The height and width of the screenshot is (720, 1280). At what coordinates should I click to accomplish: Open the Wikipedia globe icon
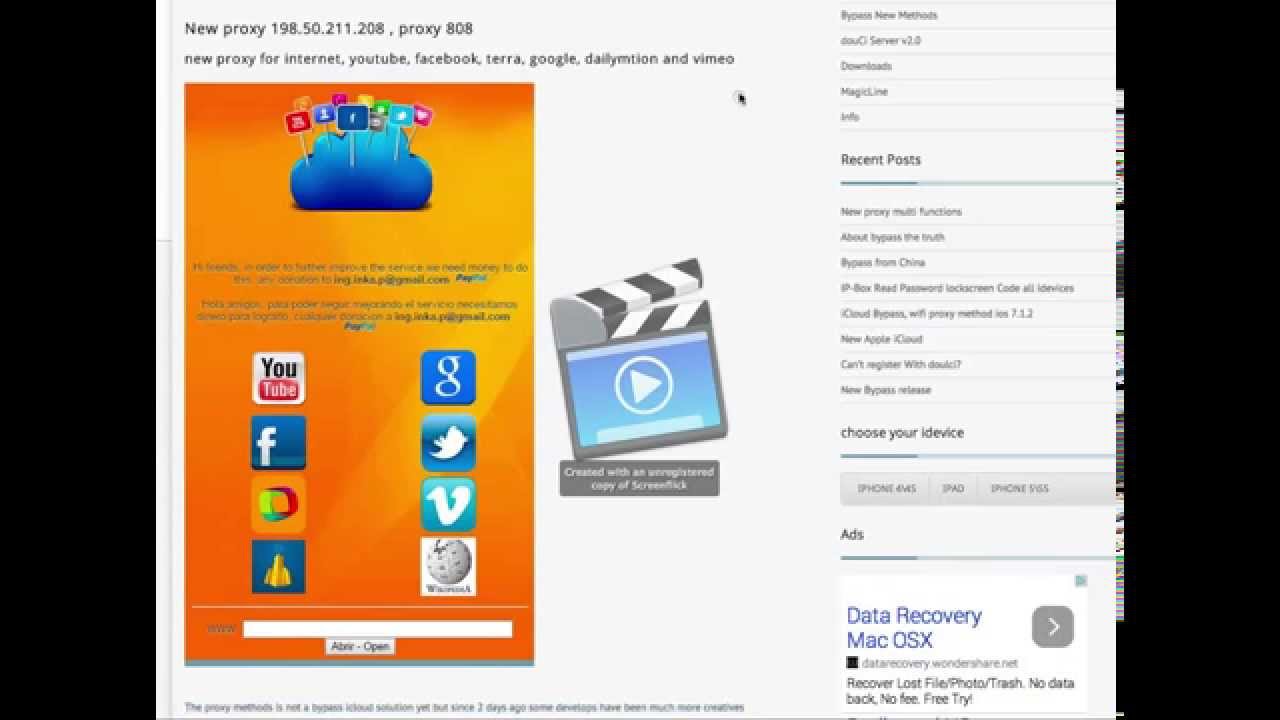pyautogui.click(x=448, y=567)
